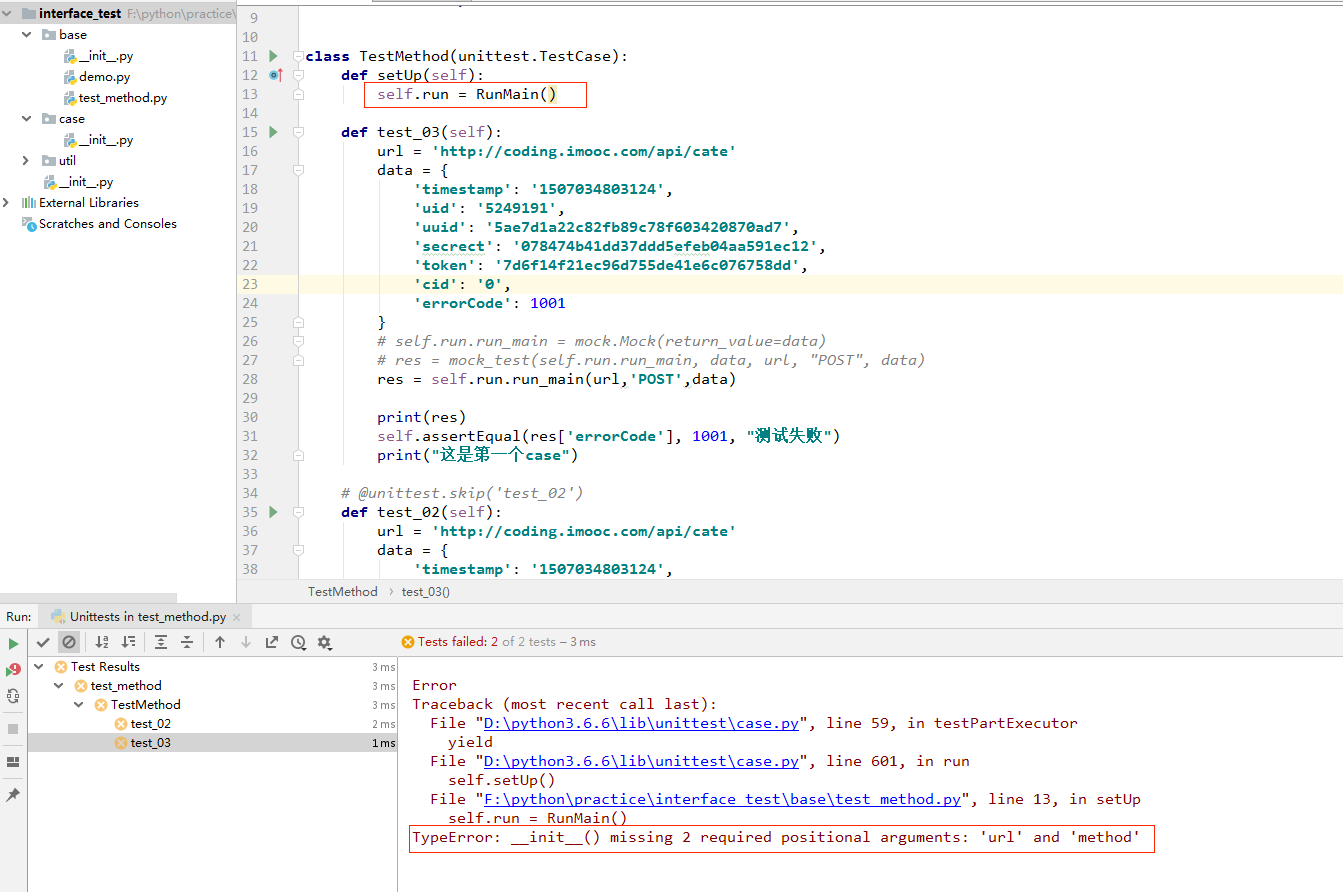Screen dimensions: 1343x892
Task: Click the res = self.run.run_main line
Action: [x=556, y=380]
